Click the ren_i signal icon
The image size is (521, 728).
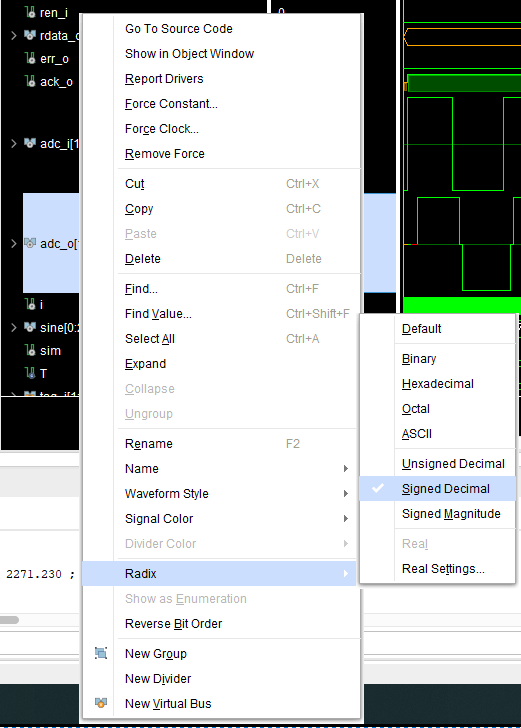(x=30, y=13)
